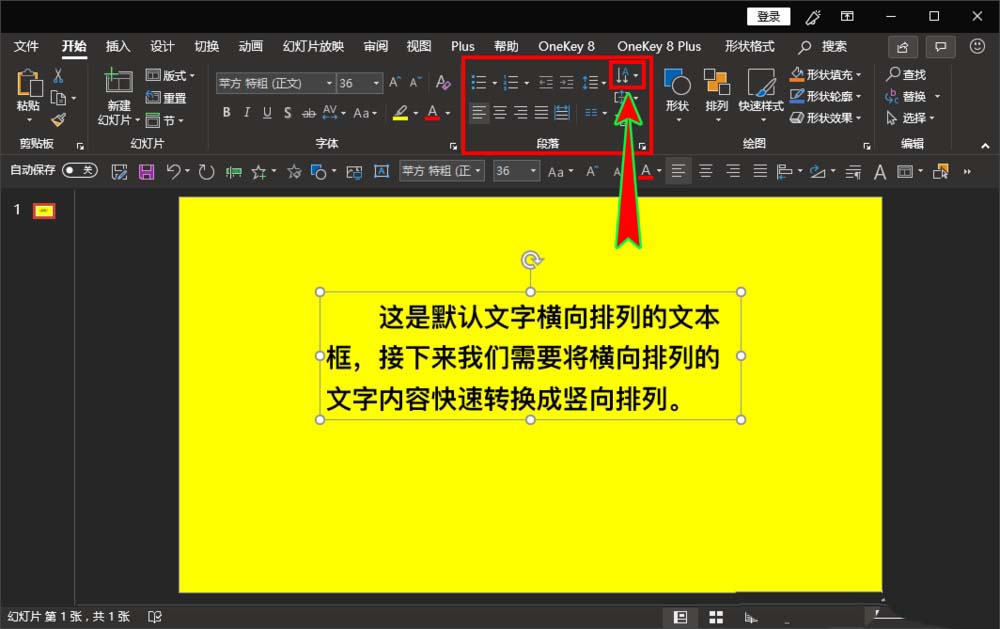Image resolution: width=1000 pixels, height=629 pixels.
Task: Switch to the 插入 ribbon tab
Action: [x=117, y=46]
